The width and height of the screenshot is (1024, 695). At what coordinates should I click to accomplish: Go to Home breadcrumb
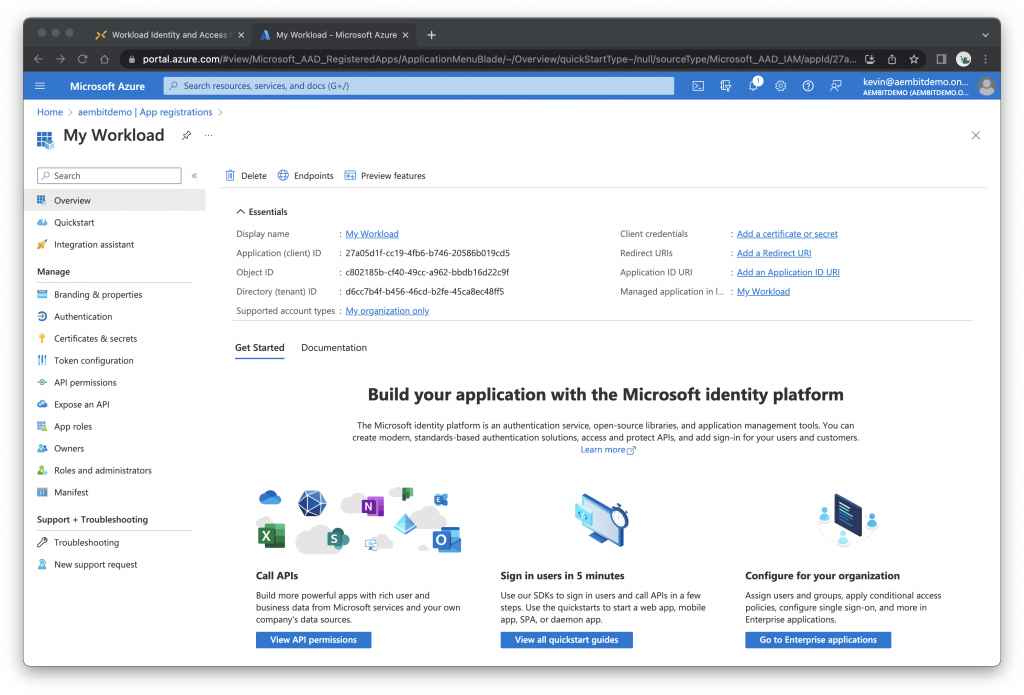pos(50,112)
